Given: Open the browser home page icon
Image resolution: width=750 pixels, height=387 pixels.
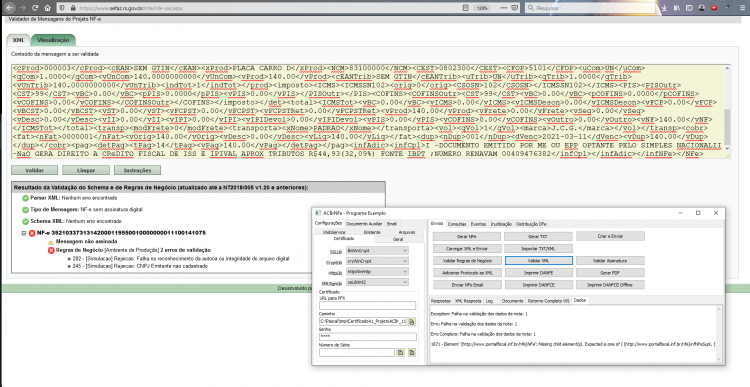Looking at the screenshot, I should (x=47, y=8).
